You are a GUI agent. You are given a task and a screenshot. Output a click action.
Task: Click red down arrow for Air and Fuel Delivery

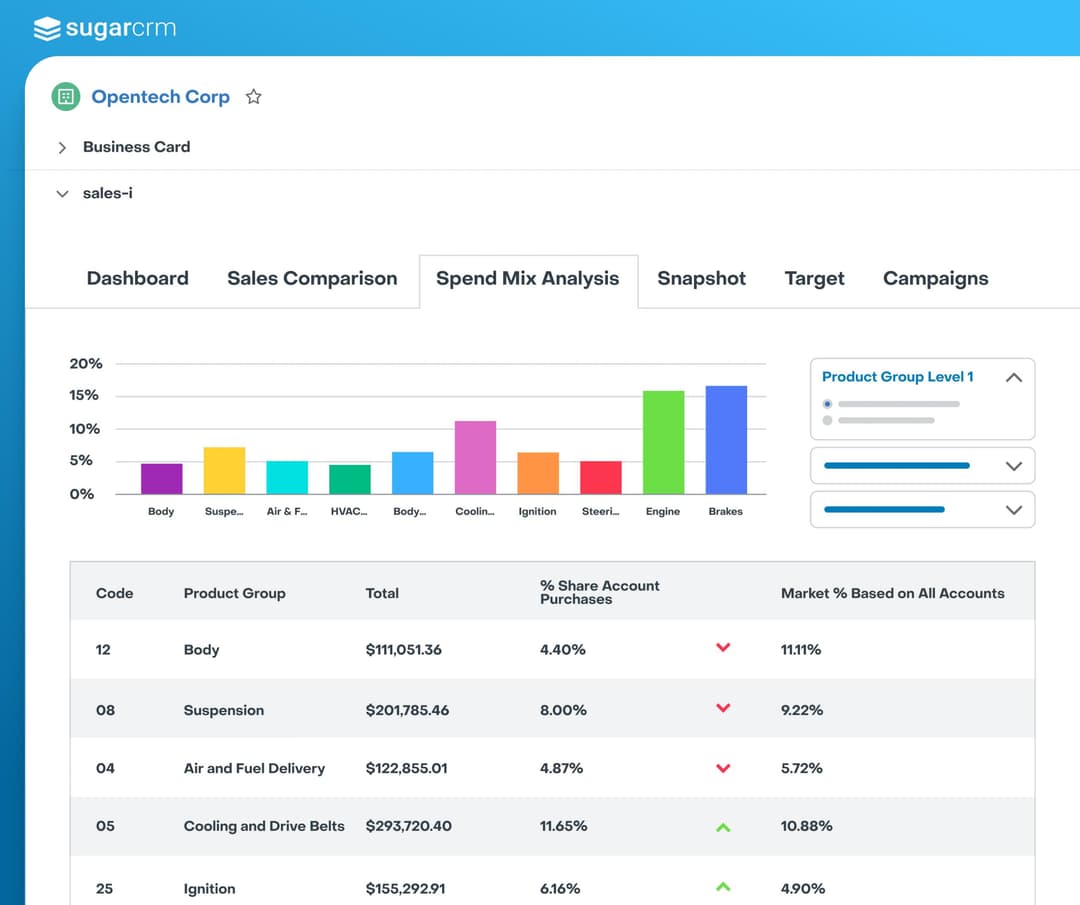(x=723, y=768)
